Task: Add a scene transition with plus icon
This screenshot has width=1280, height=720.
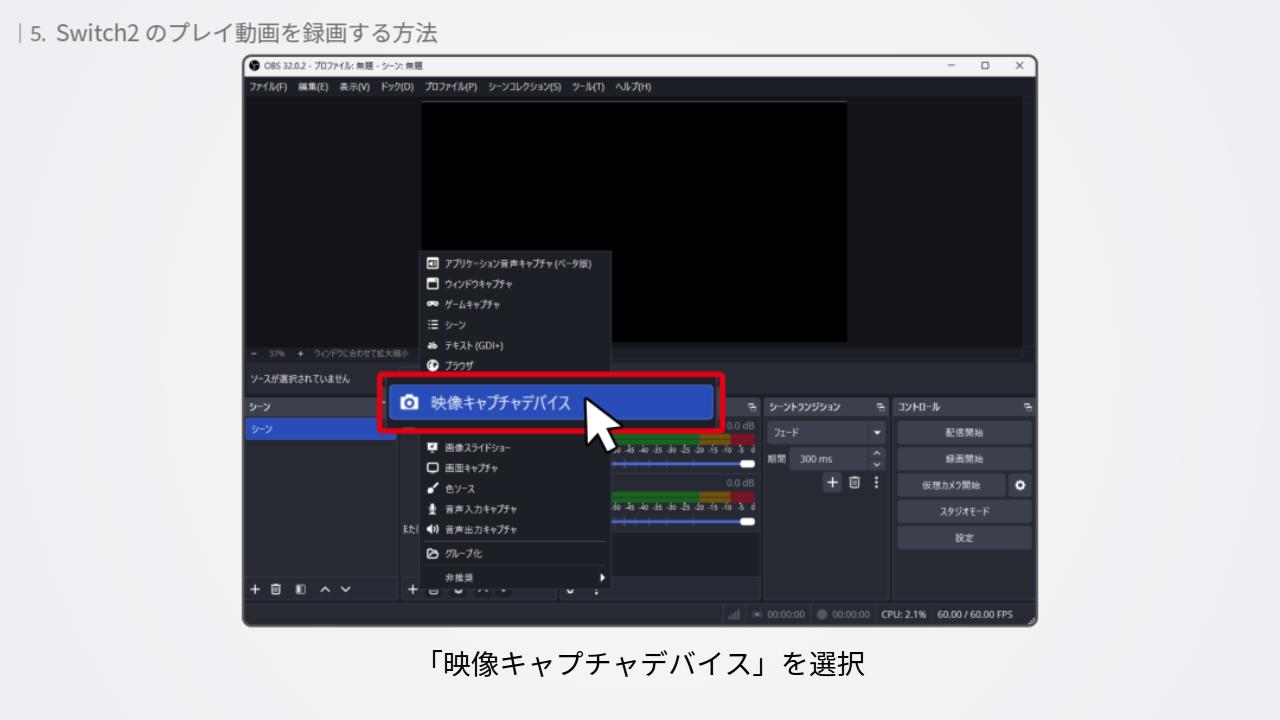Action: [x=832, y=482]
